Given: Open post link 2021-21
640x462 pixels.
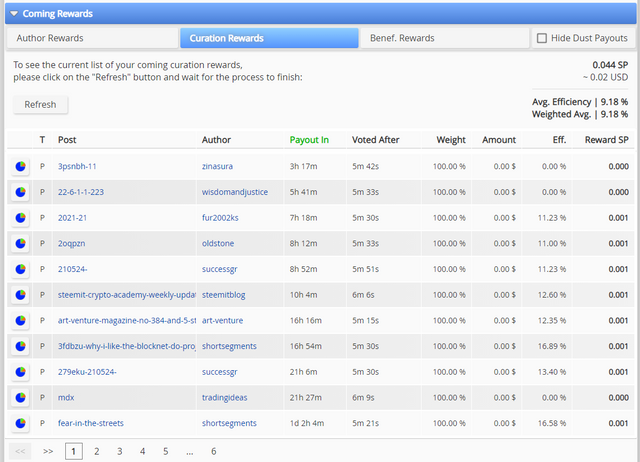Looking at the screenshot, I should 72,218.
